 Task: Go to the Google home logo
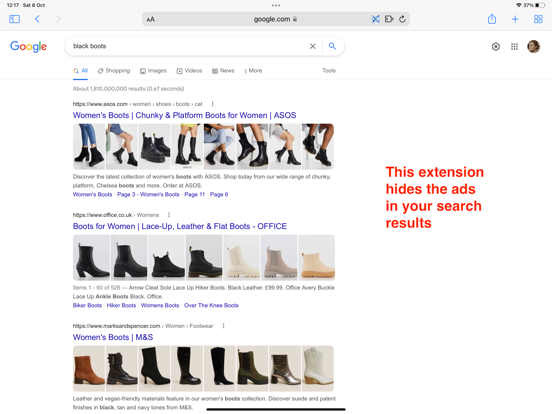(x=28, y=46)
